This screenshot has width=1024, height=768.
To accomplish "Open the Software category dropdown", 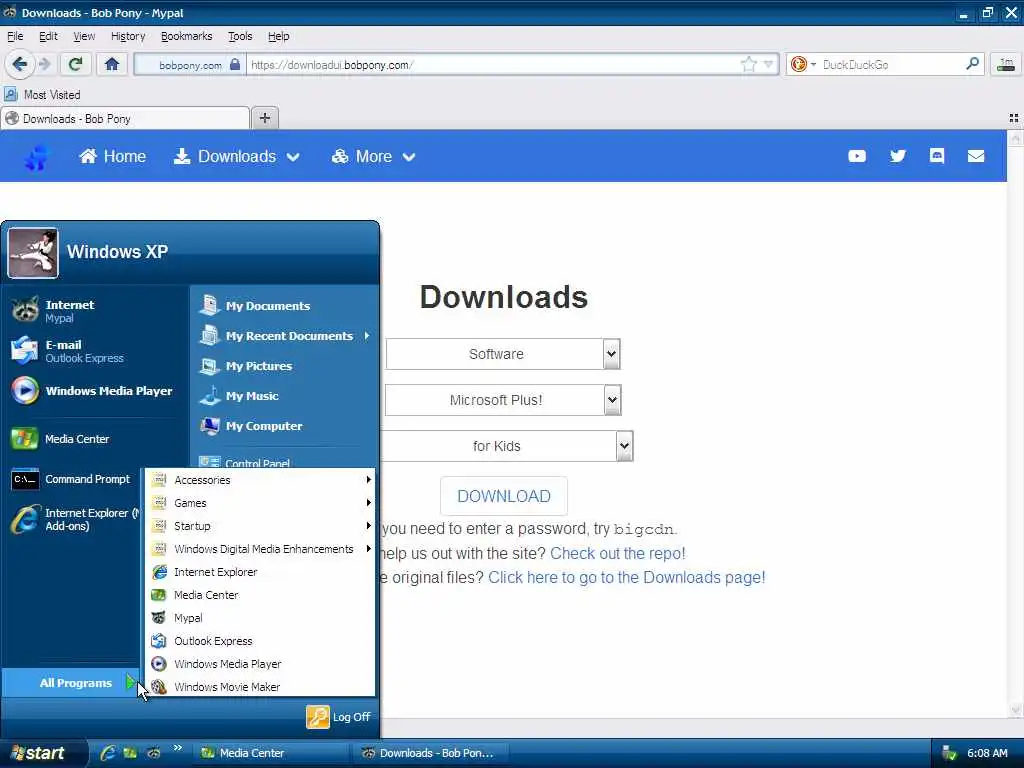I will point(502,354).
